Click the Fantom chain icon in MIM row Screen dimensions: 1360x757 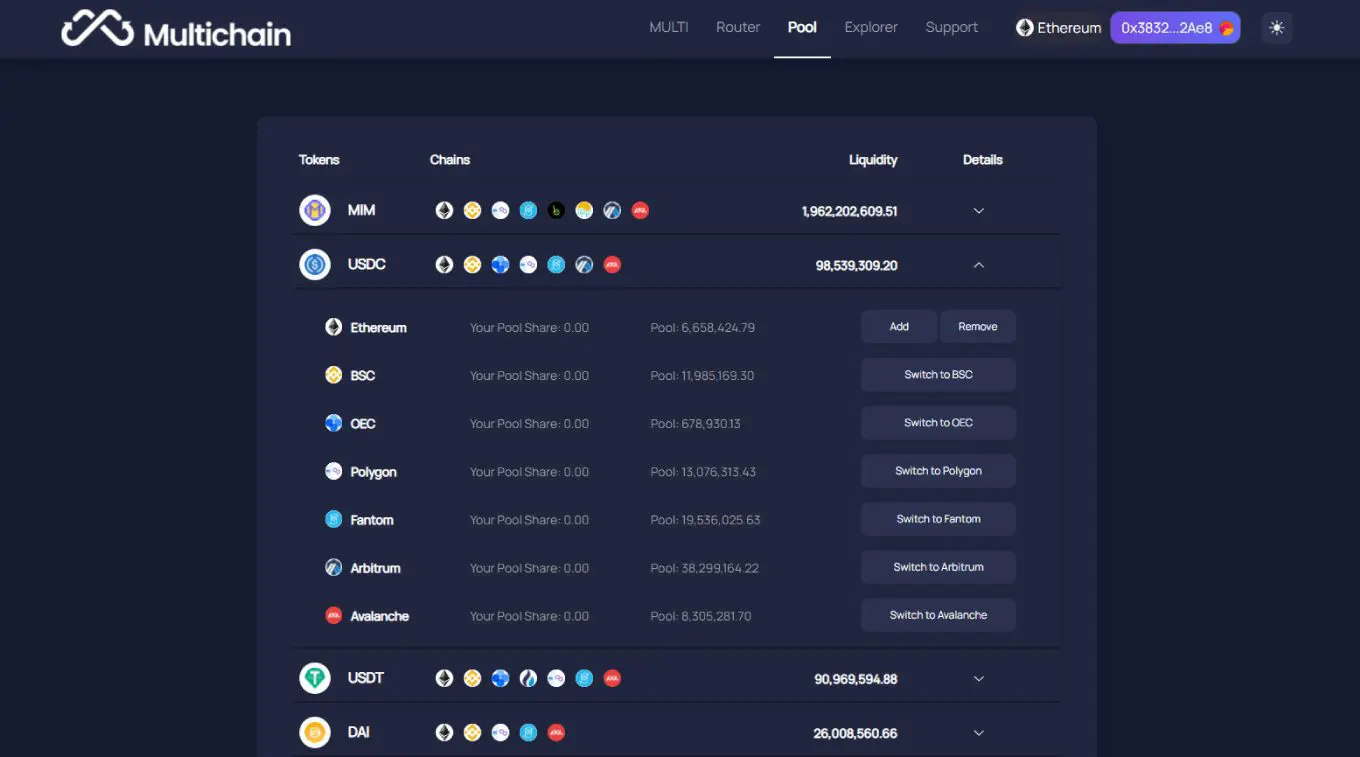(528, 210)
